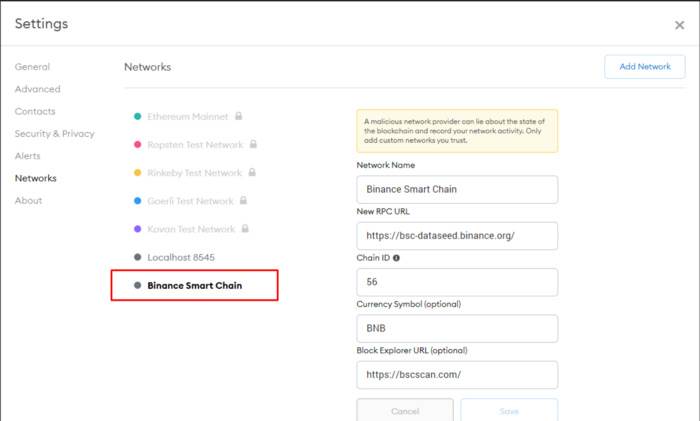Focus the Block Explorer URL field
The width and height of the screenshot is (700, 421).
pyautogui.click(x=457, y=375)
